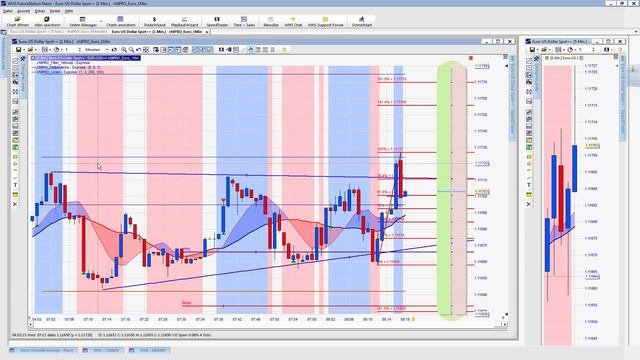The width and height of the screenshot is (640, 360).
Task: Click the cNPRO_Filter_Minute Express indicator label
Action: [x=63, y=63]
